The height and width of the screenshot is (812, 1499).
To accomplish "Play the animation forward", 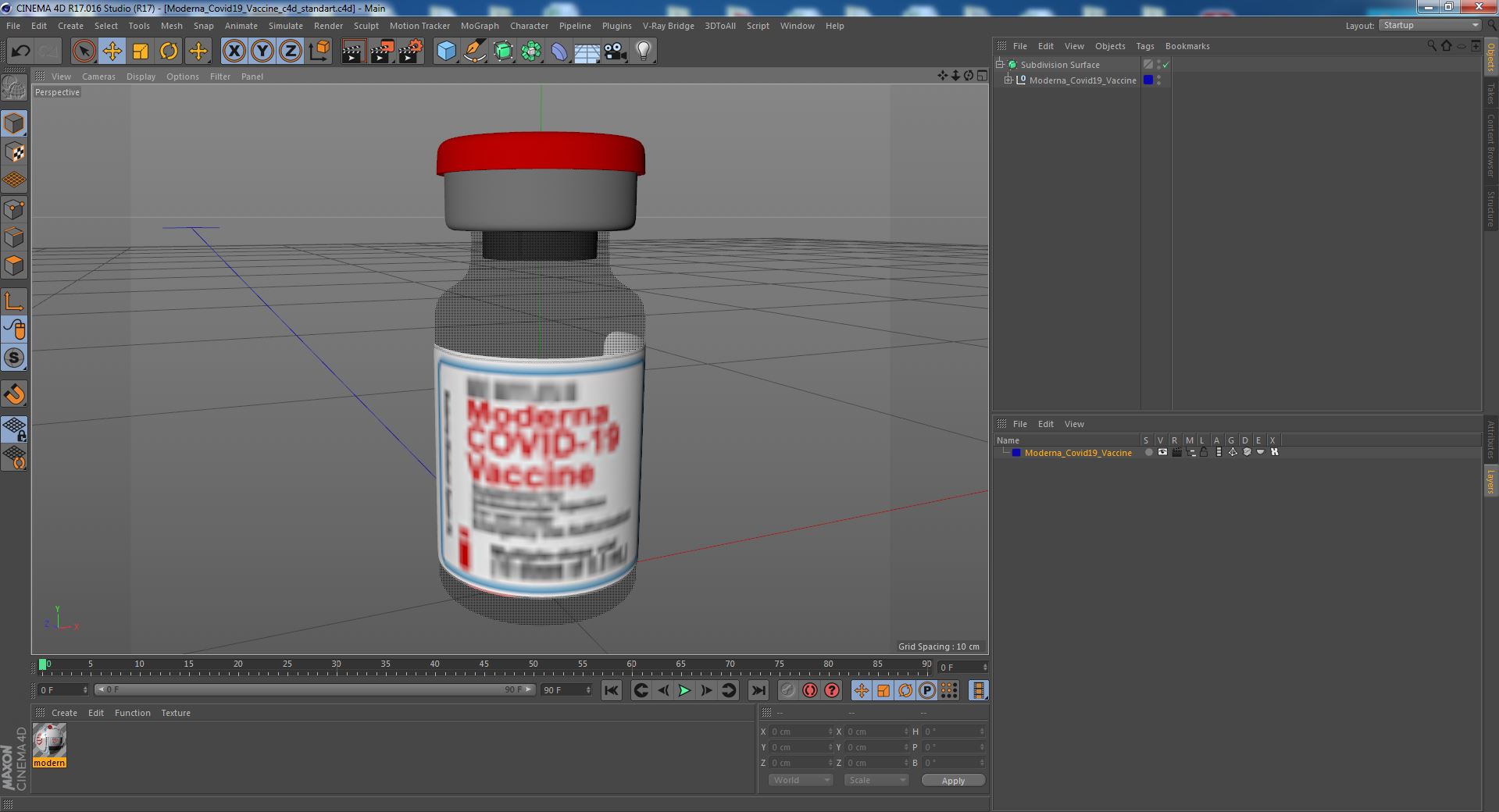I will click(684, 690).
